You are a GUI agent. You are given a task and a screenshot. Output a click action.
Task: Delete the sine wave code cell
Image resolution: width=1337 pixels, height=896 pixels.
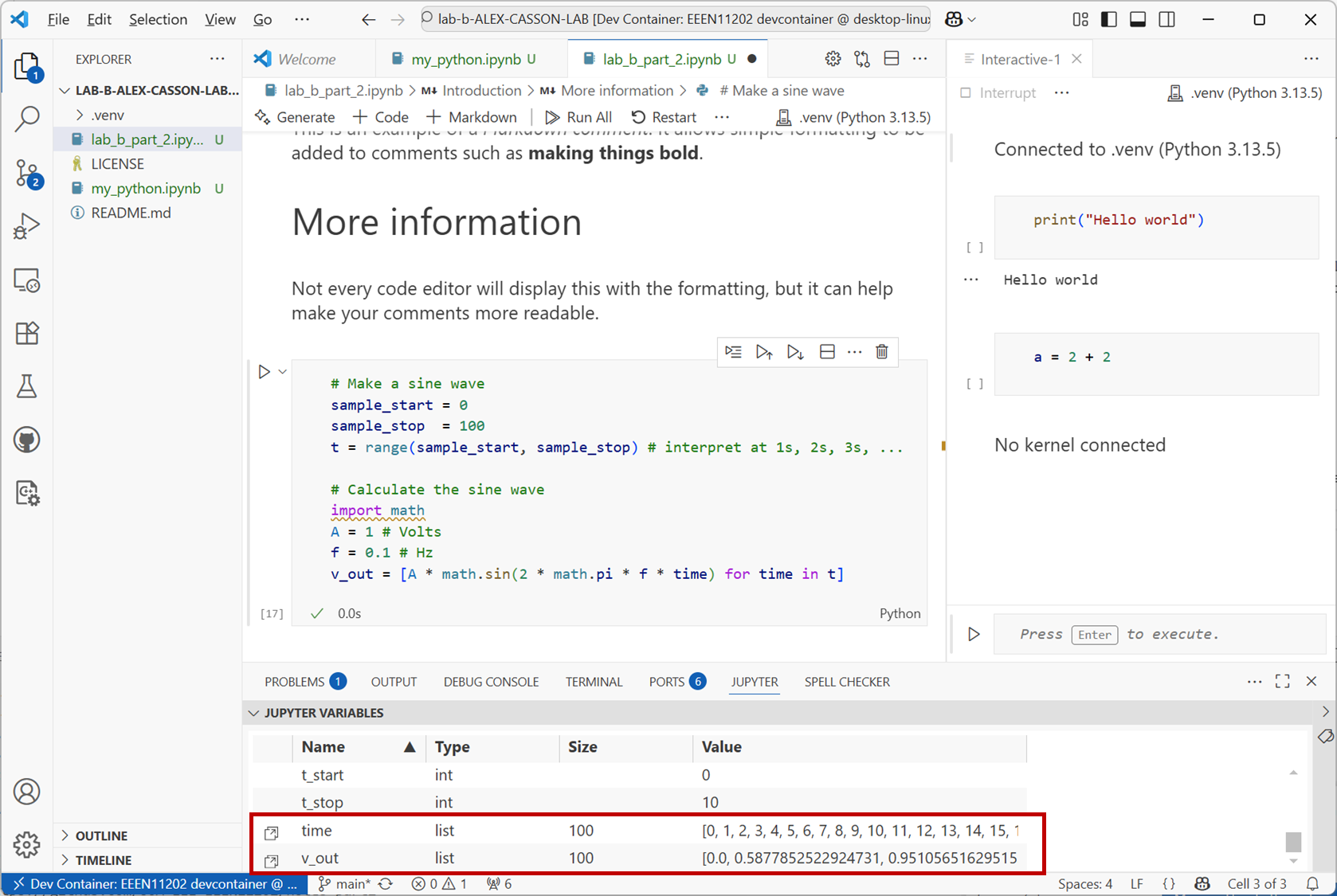tap(881, 352)
